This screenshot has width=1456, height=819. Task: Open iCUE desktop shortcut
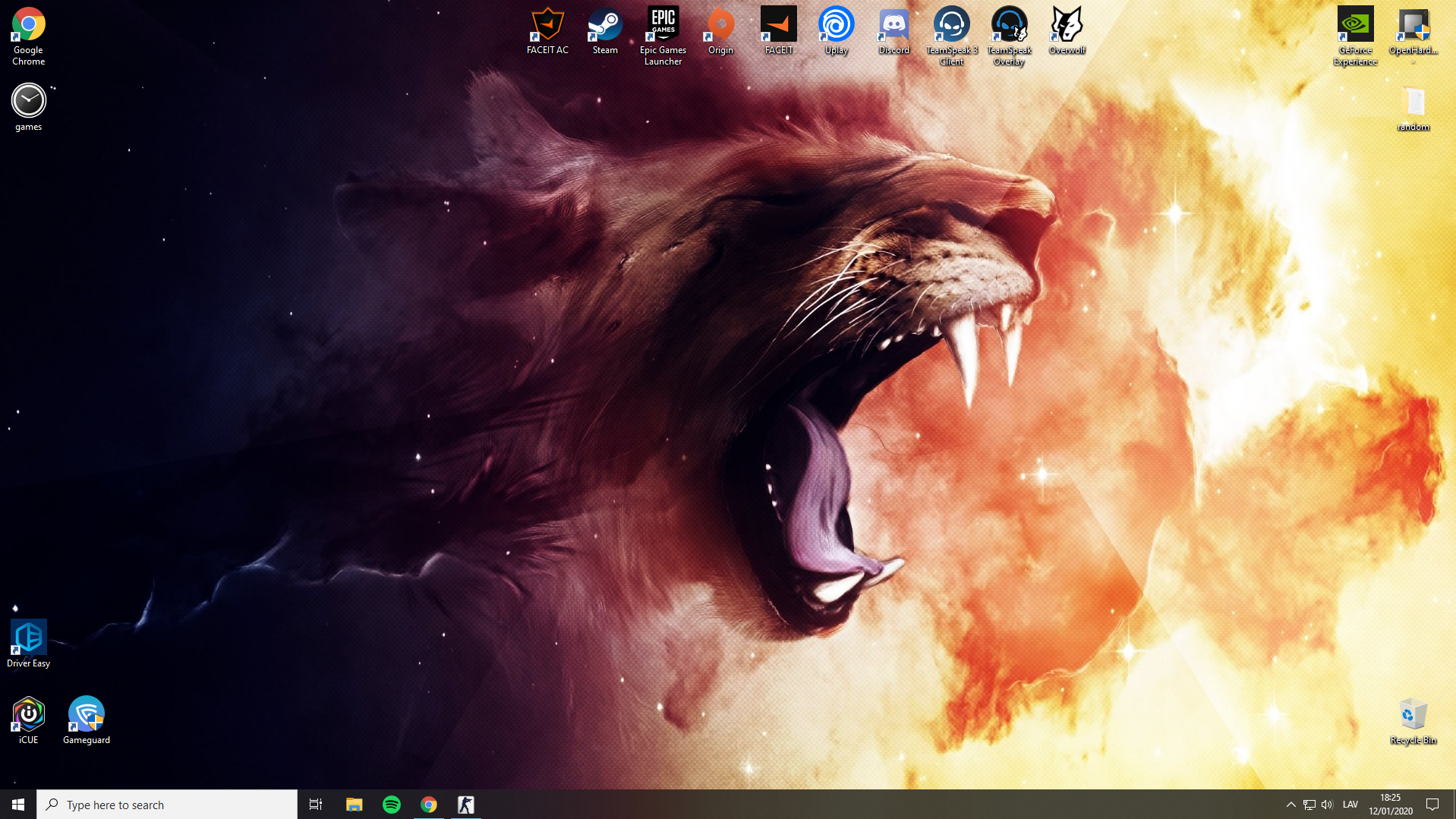[28, 720]
